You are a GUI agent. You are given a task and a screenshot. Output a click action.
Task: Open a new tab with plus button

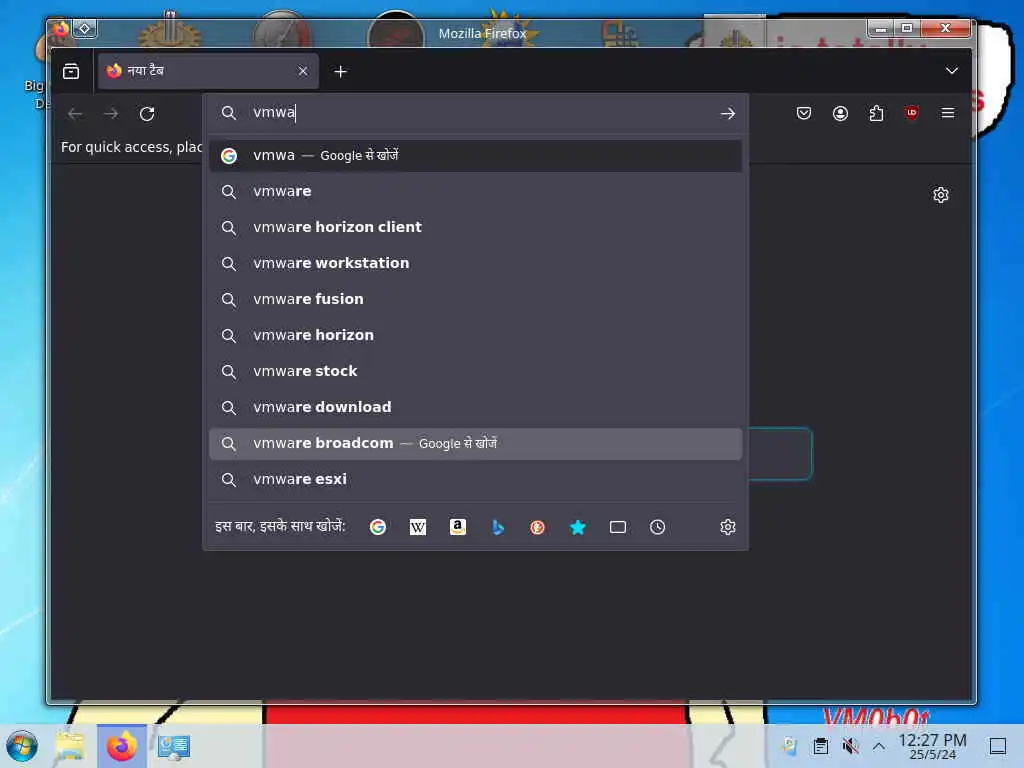point(340,72)
